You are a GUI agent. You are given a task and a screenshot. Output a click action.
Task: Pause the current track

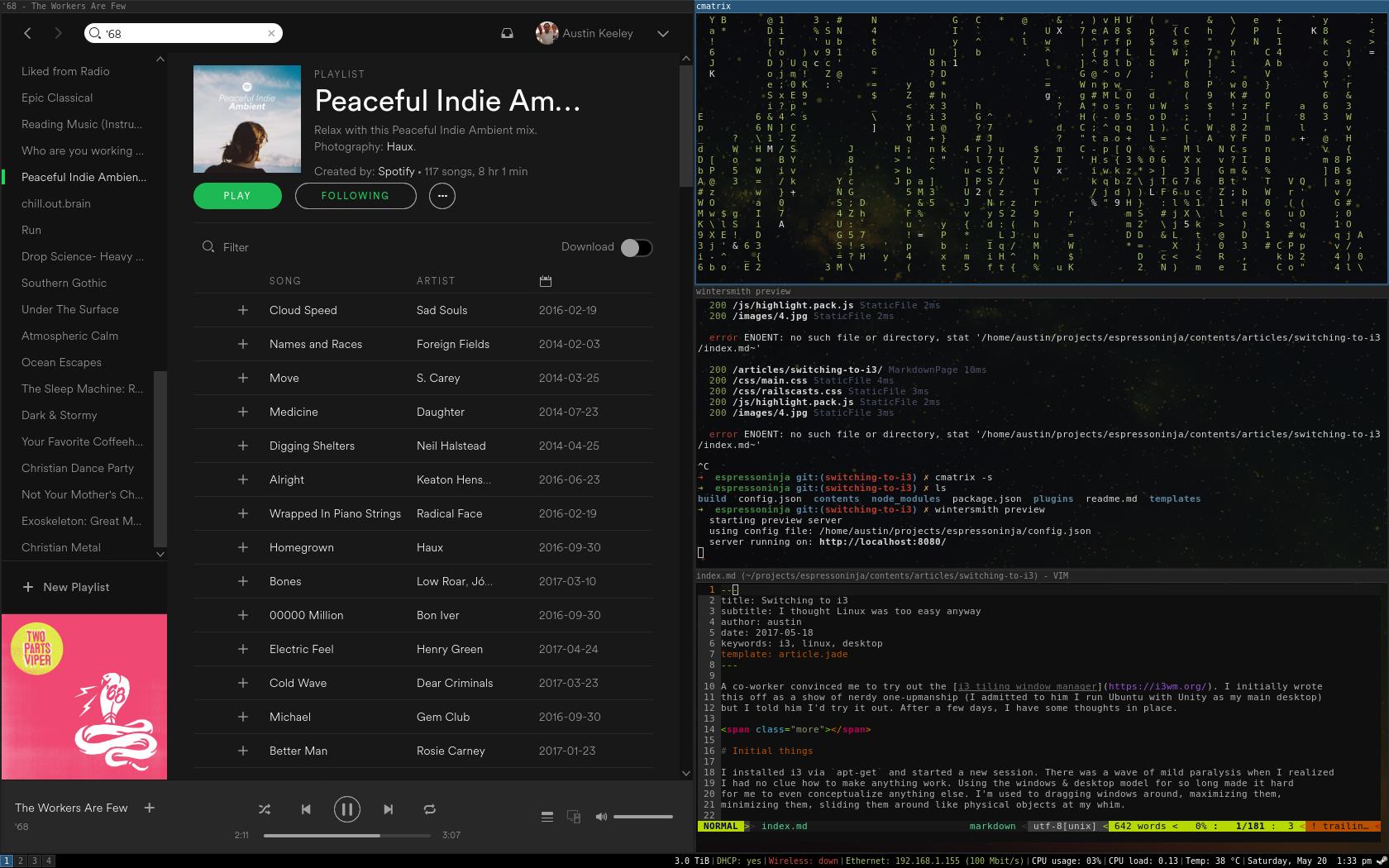pos(347,809)
